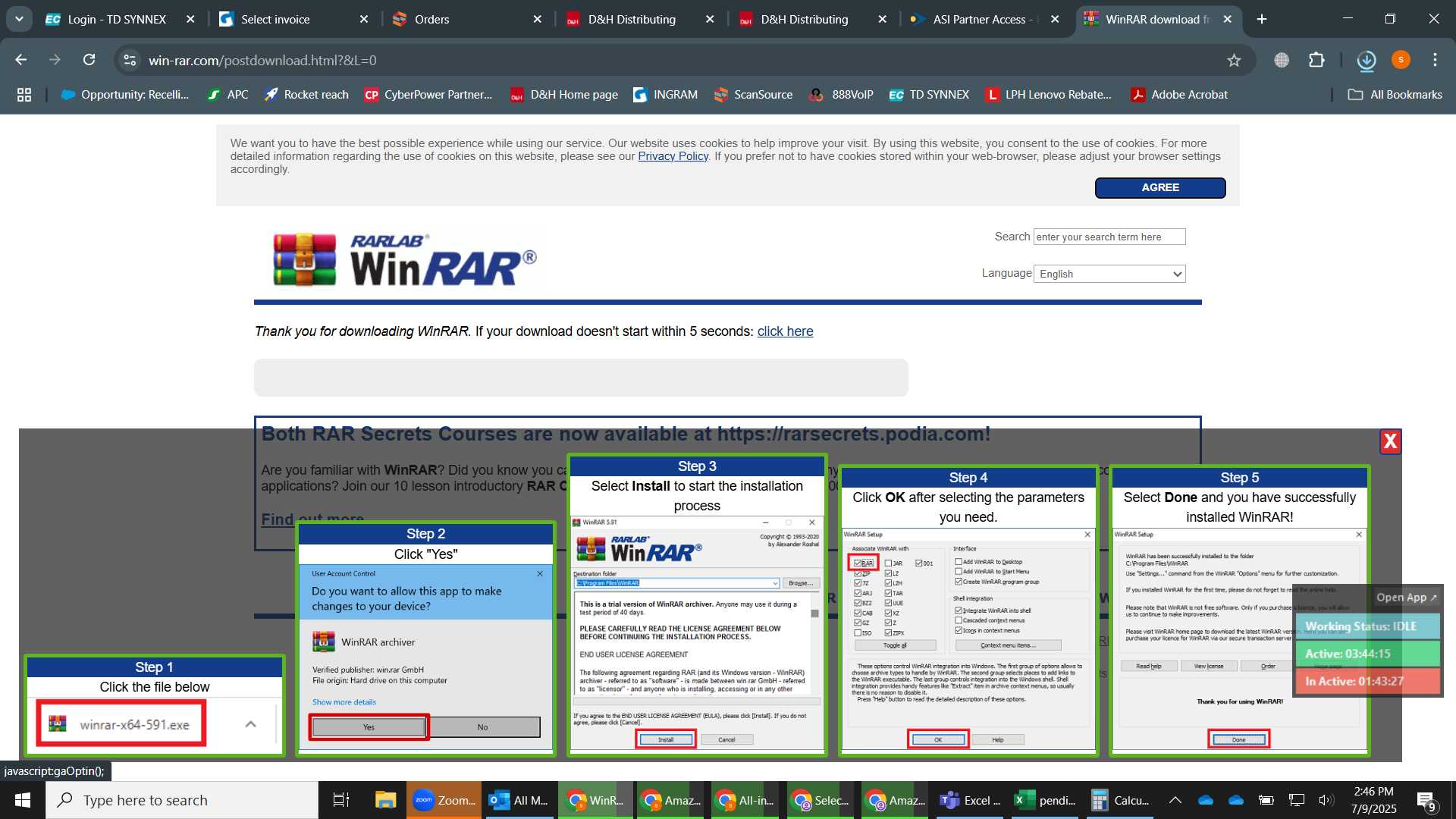Open the Language dropdown set to English
This screenshot has width=1456, height=819.
1109,274
